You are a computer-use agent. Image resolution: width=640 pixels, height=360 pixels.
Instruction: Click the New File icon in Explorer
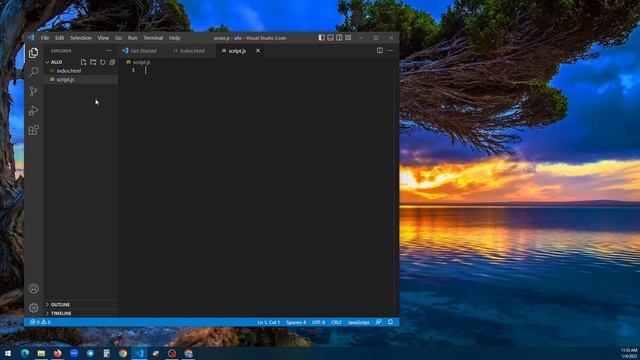point(83,62)
